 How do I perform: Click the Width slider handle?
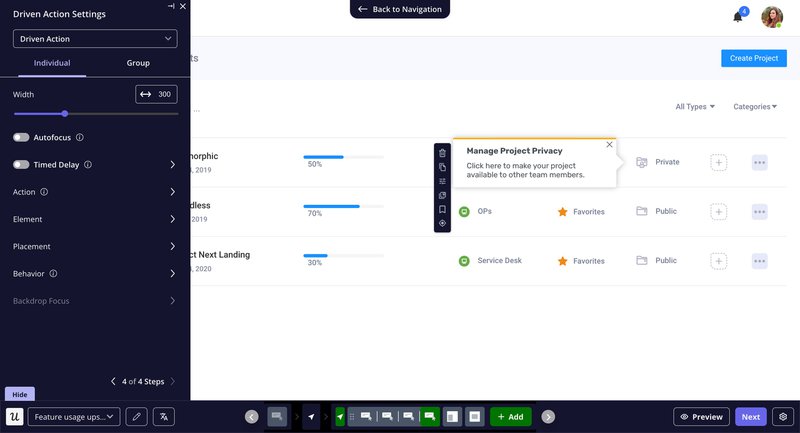coord(65,114)
